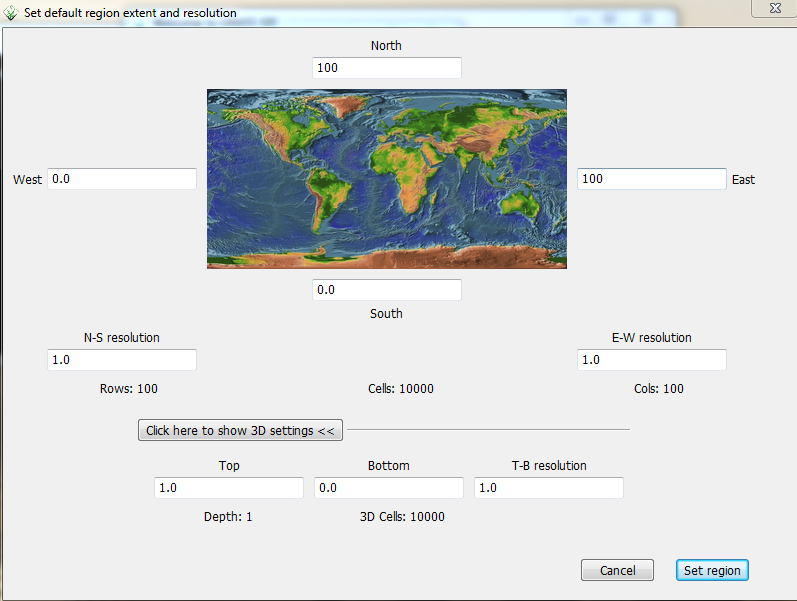This screenshot has height=601, width=797.
Task: Click into the South coordinate field
Action: (x=386, y=290)
